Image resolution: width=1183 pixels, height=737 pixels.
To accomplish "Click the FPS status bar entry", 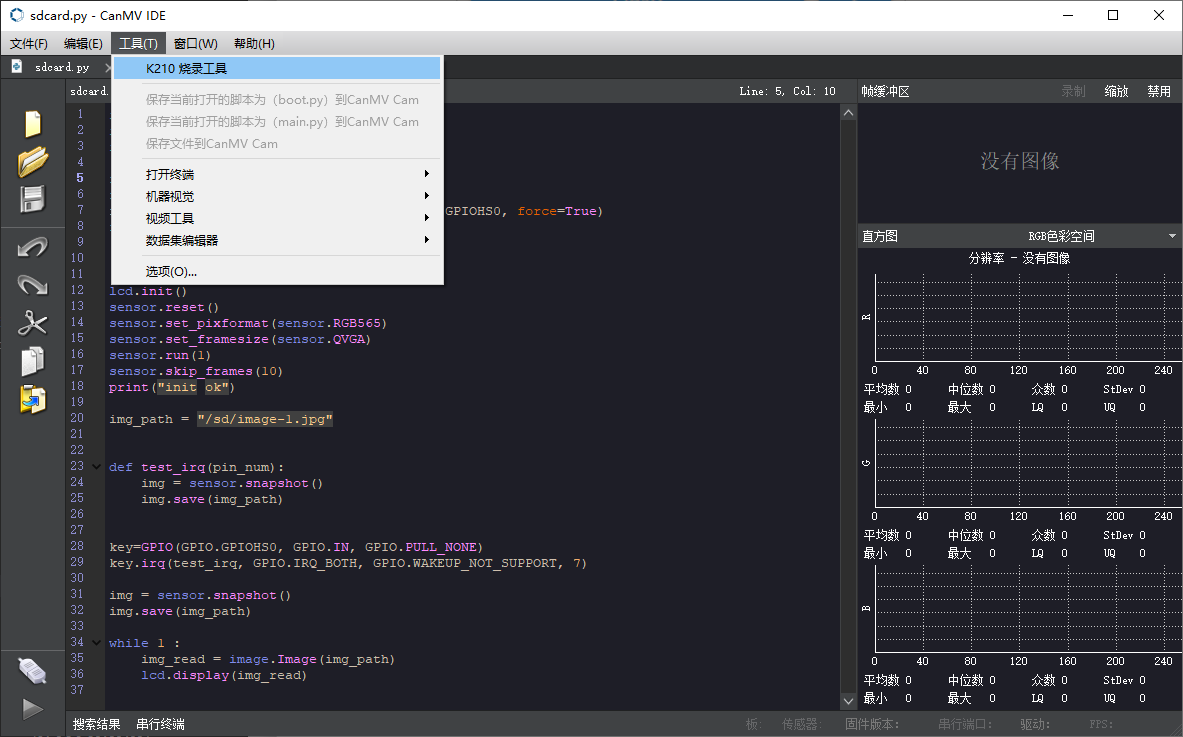I will click(1101, 724).
